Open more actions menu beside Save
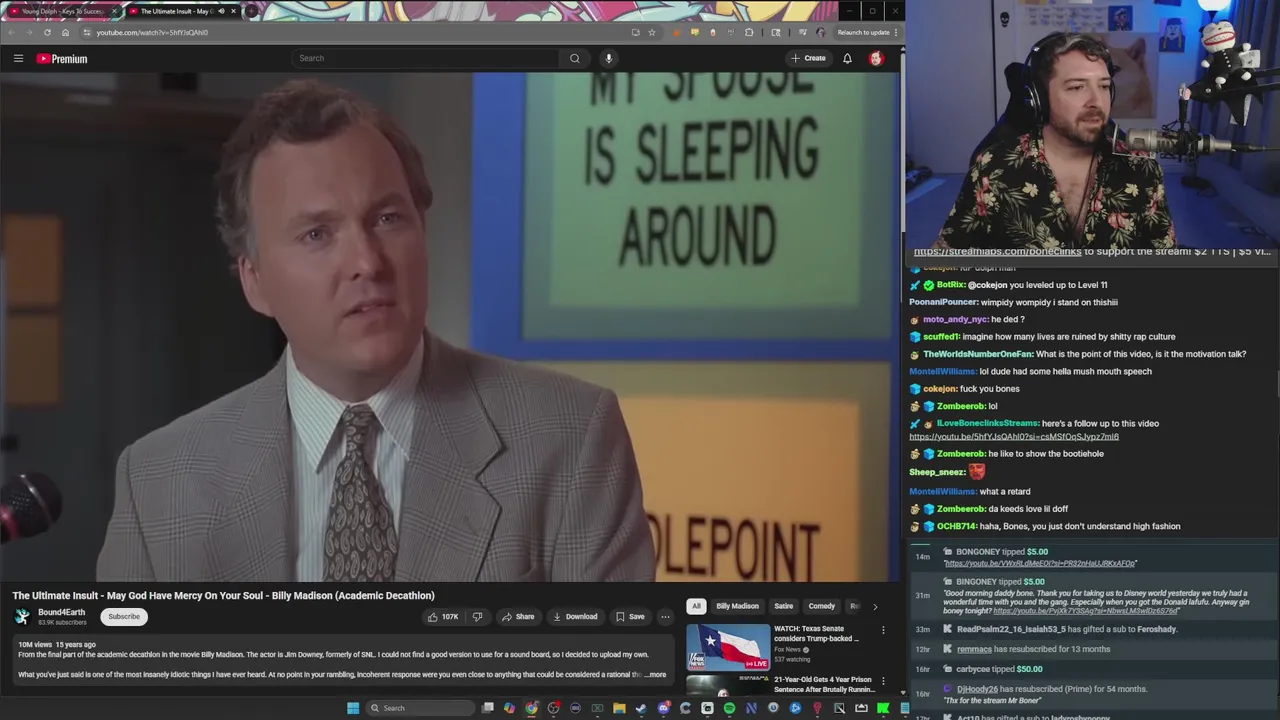 [665, 616]
